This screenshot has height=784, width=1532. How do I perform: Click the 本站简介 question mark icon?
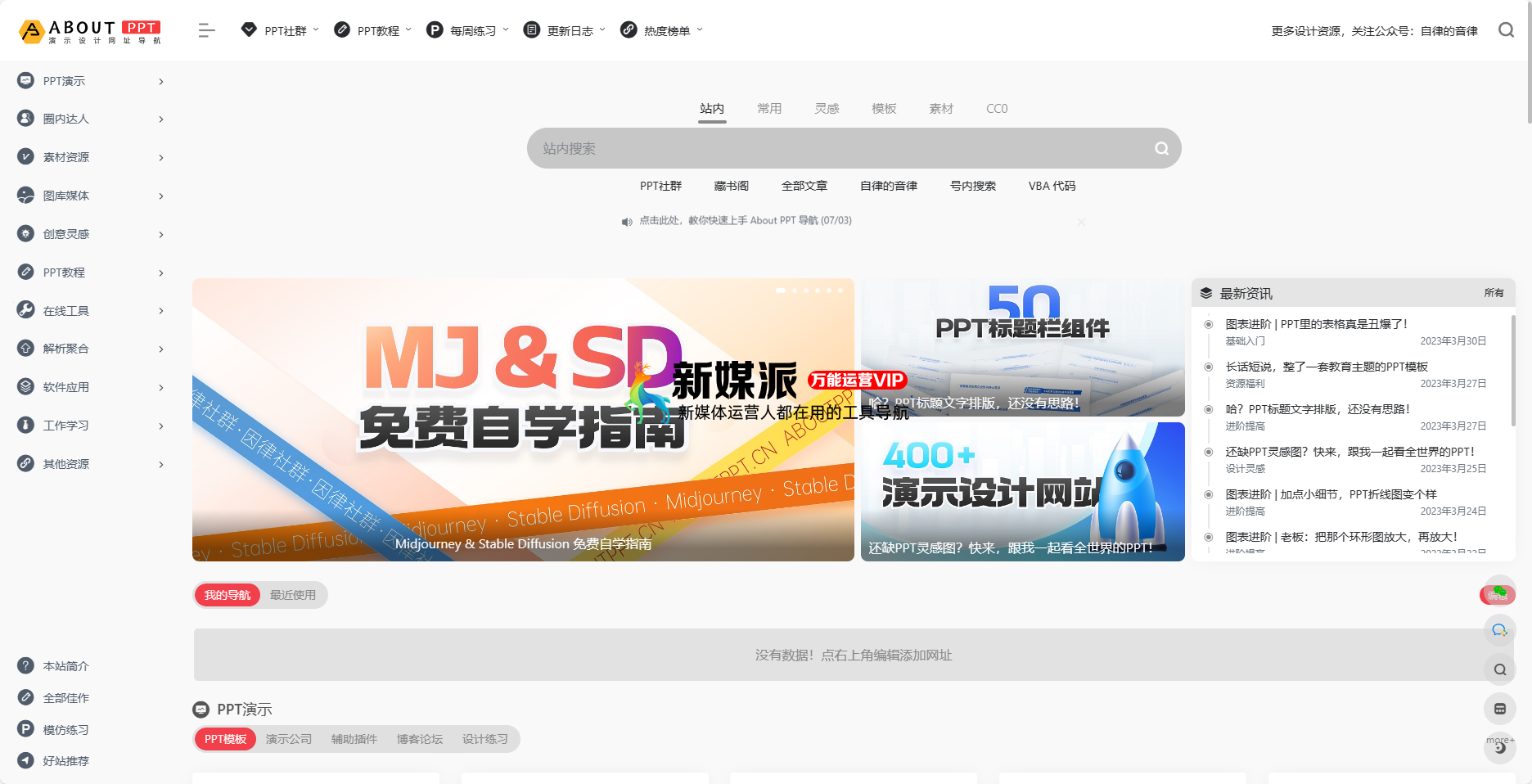pos(26,665)
